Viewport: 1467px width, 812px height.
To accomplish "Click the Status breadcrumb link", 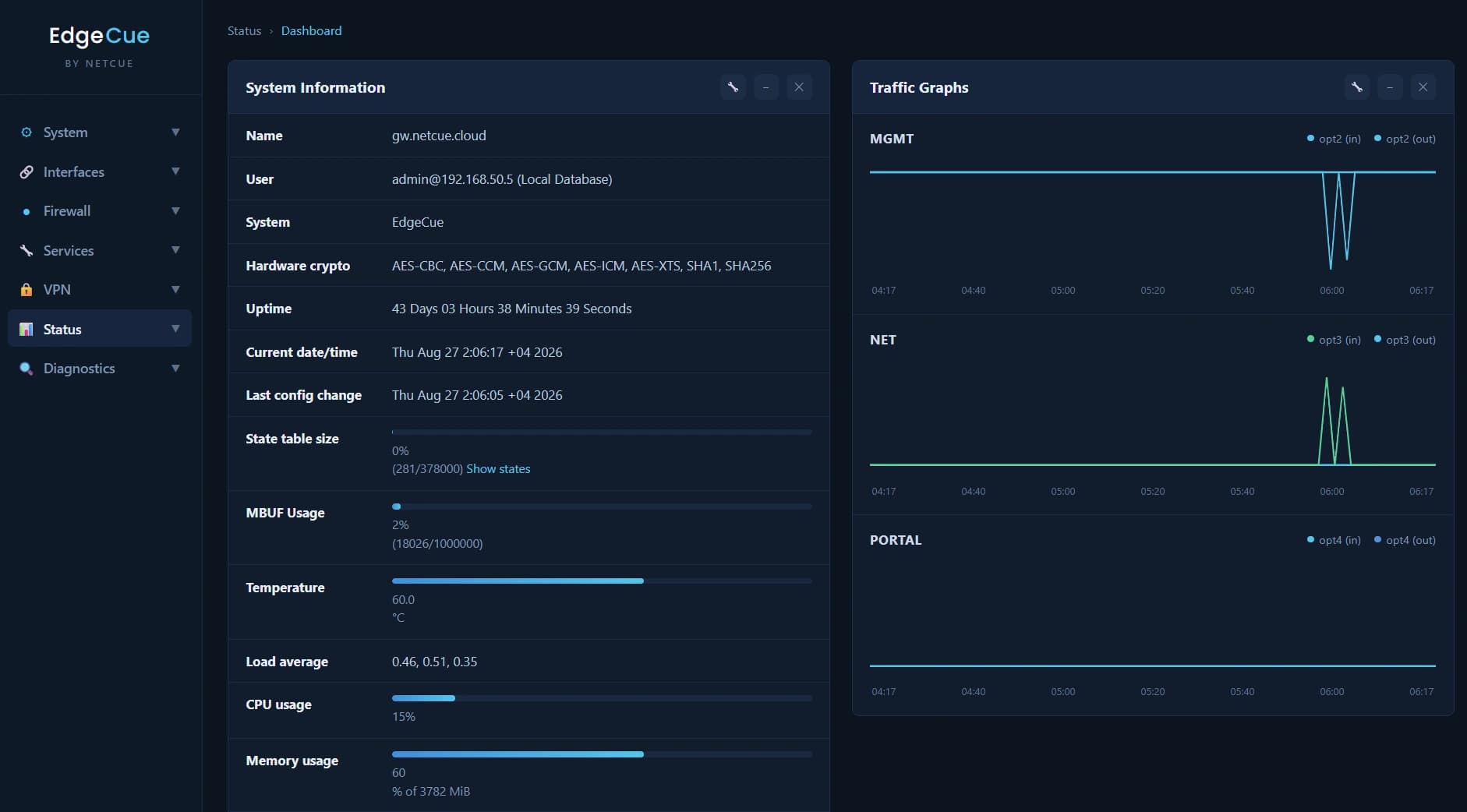I will click(244, 31).
